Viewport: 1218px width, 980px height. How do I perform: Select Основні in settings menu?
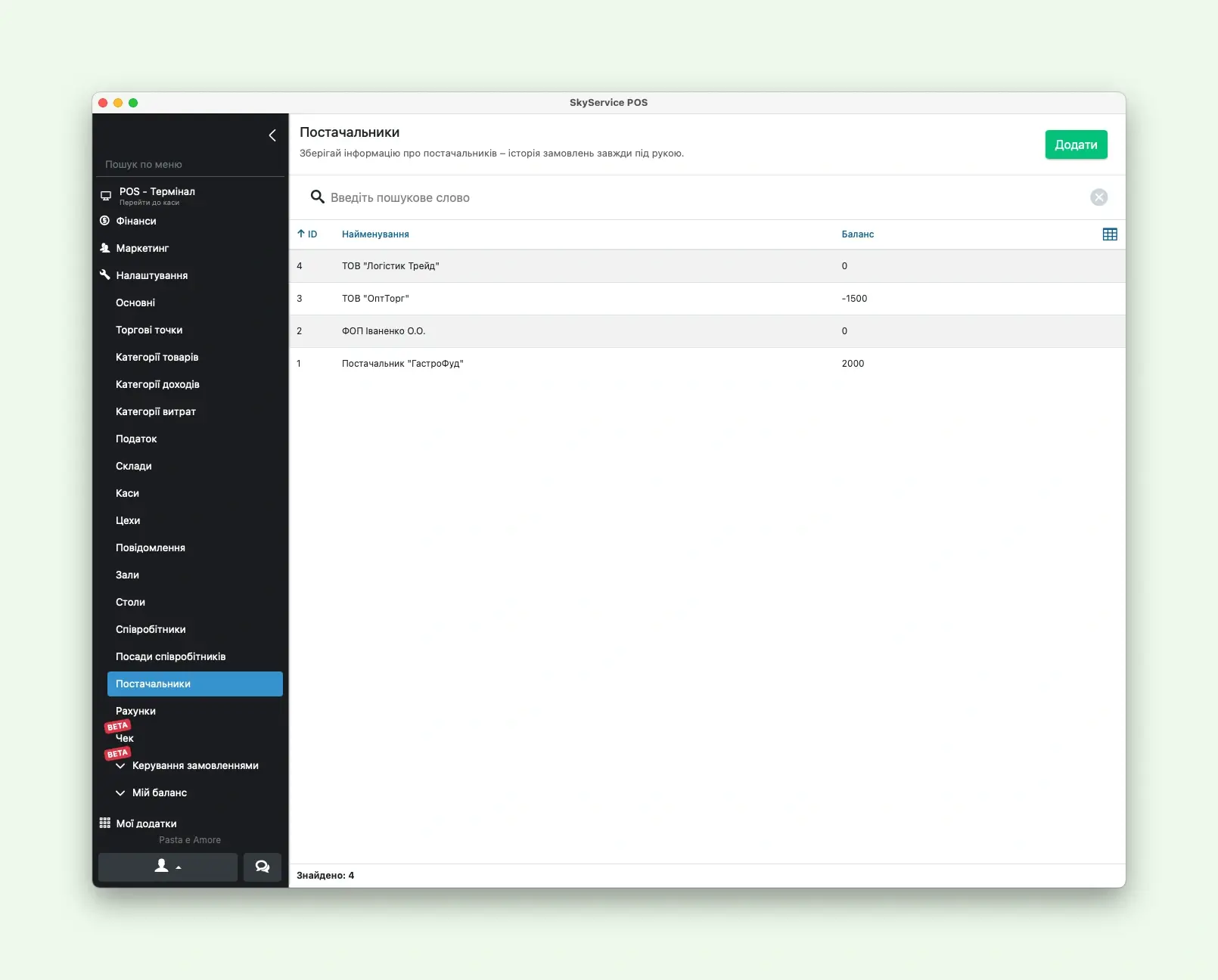(135, 302)
